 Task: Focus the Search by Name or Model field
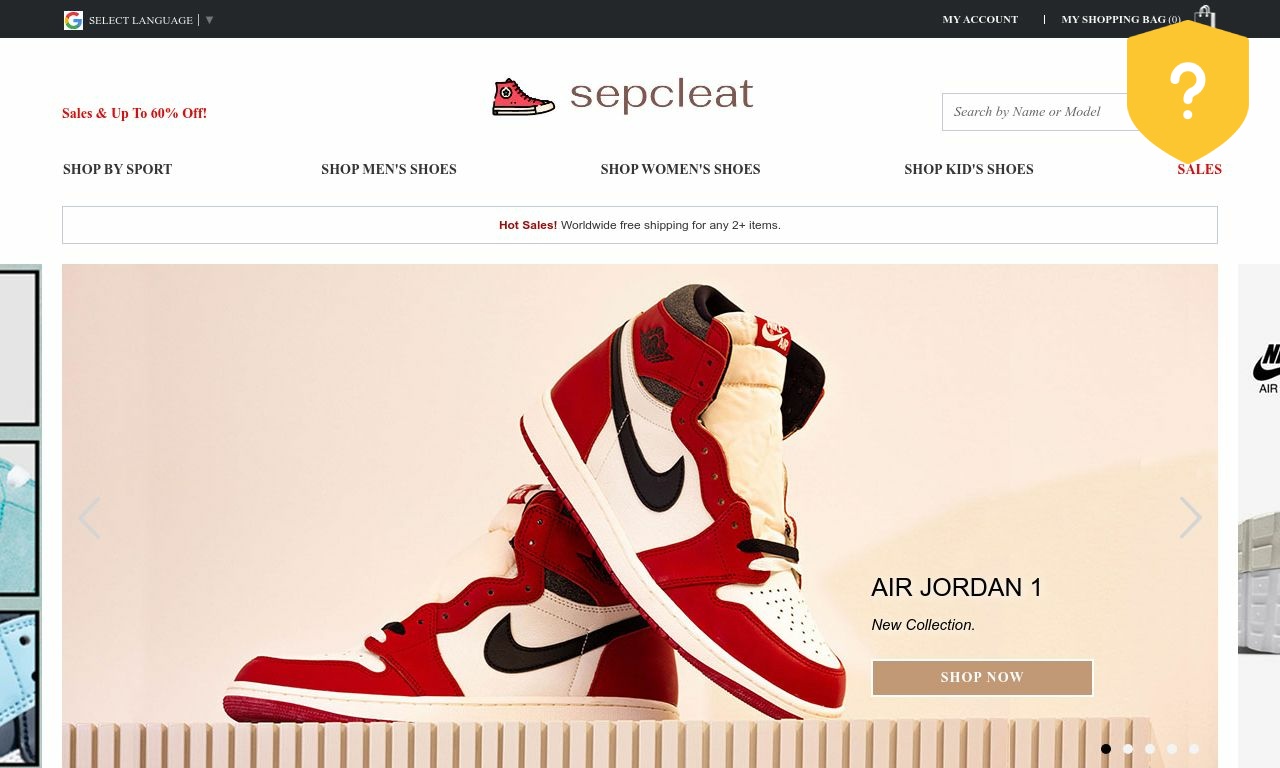1035,112
